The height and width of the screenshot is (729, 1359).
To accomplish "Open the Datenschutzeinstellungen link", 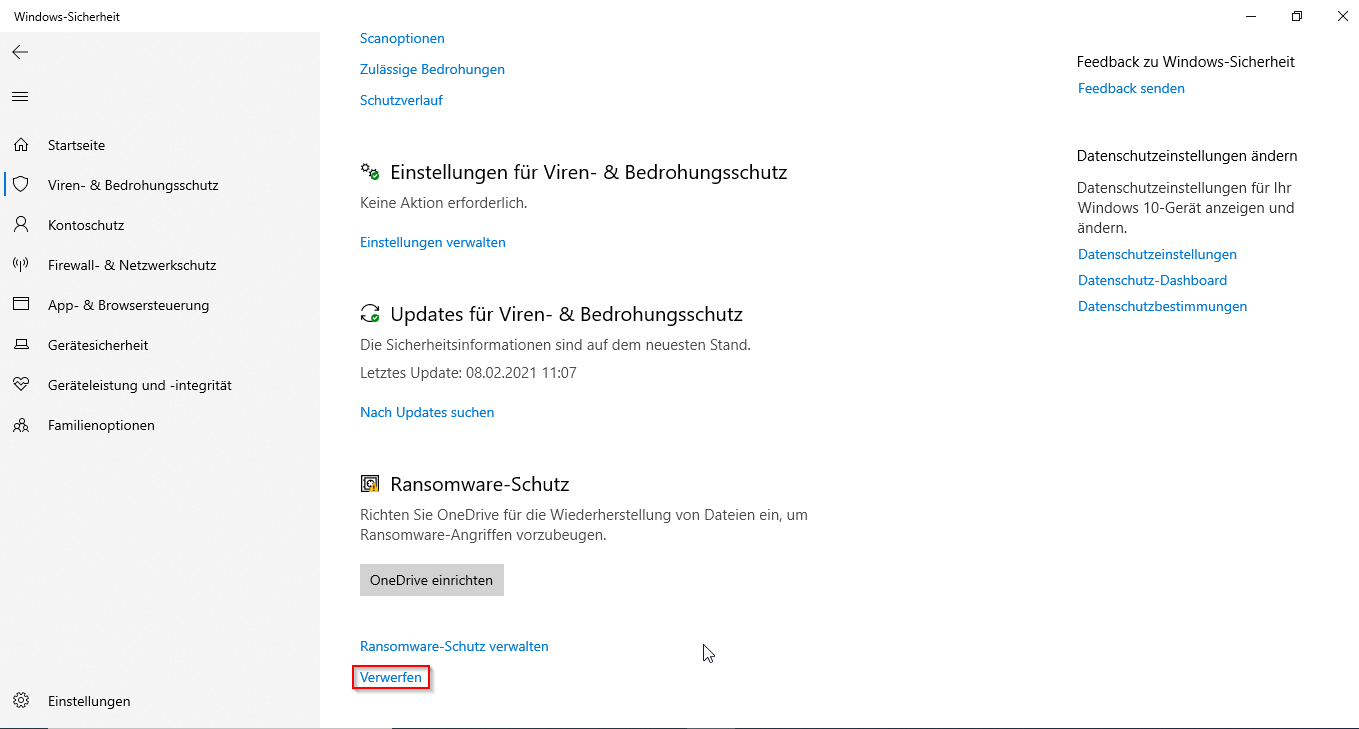I will 1157,254.
